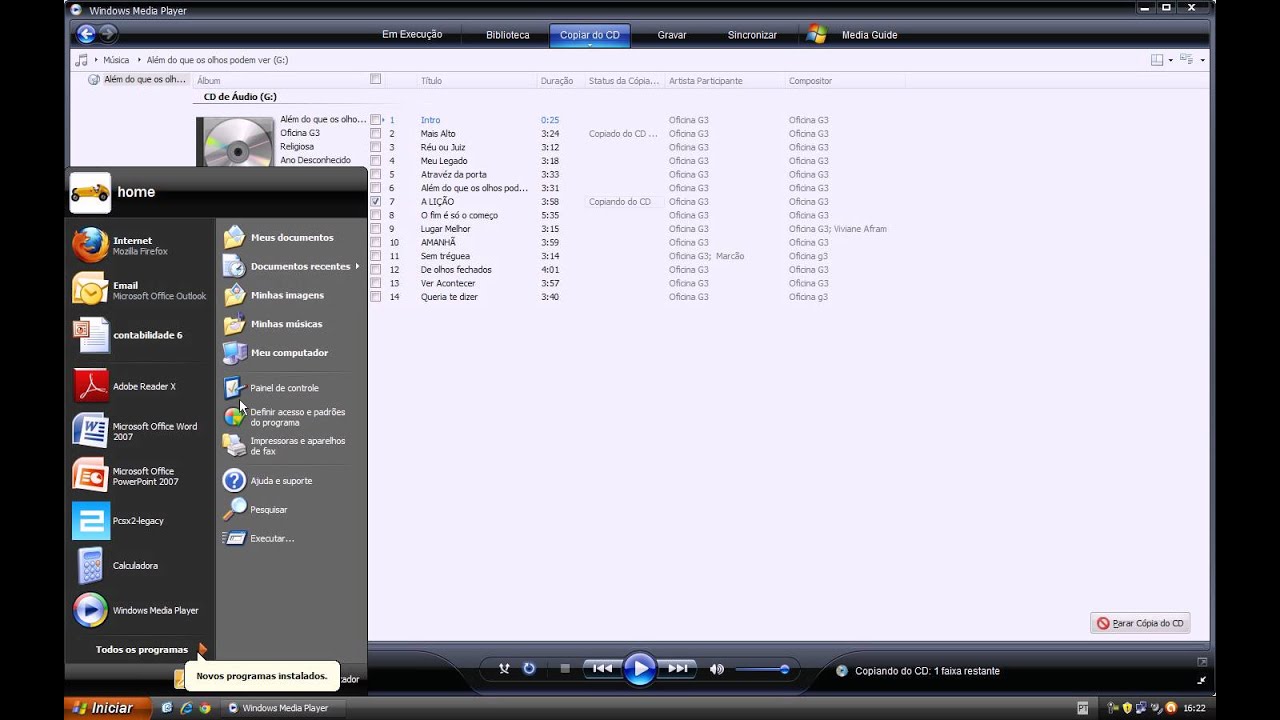Expand Documentos recentes submenu
Screen dimensions: 1280x720
coord(357,266)
